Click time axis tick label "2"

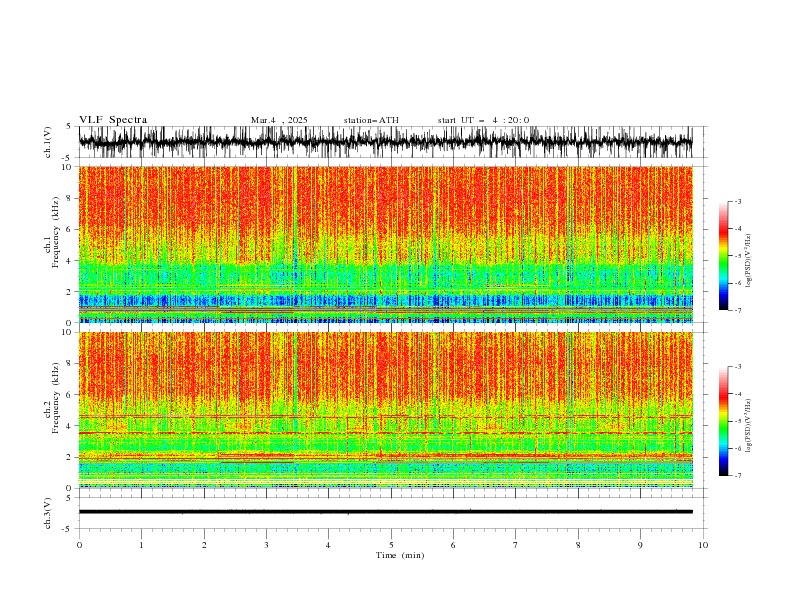tap(204, 545)
